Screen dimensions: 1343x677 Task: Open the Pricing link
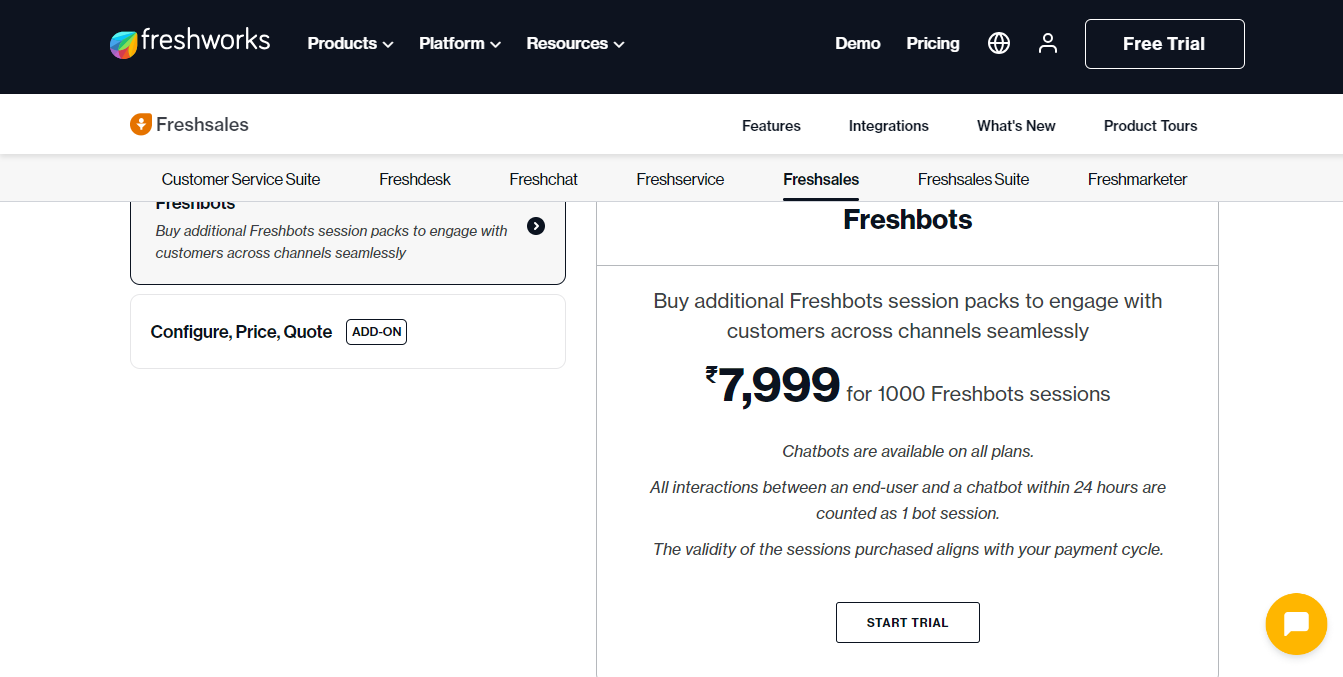coord(933,43)
